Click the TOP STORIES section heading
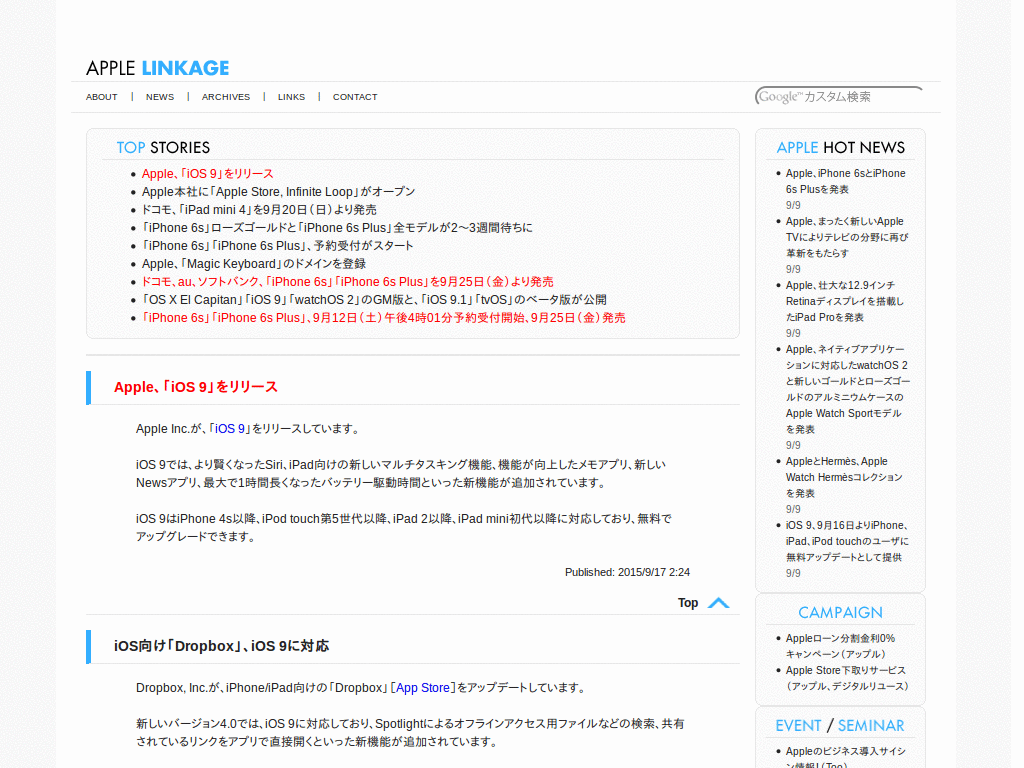The height and width of the screenshot is (768, 1024). coord(163,148)
